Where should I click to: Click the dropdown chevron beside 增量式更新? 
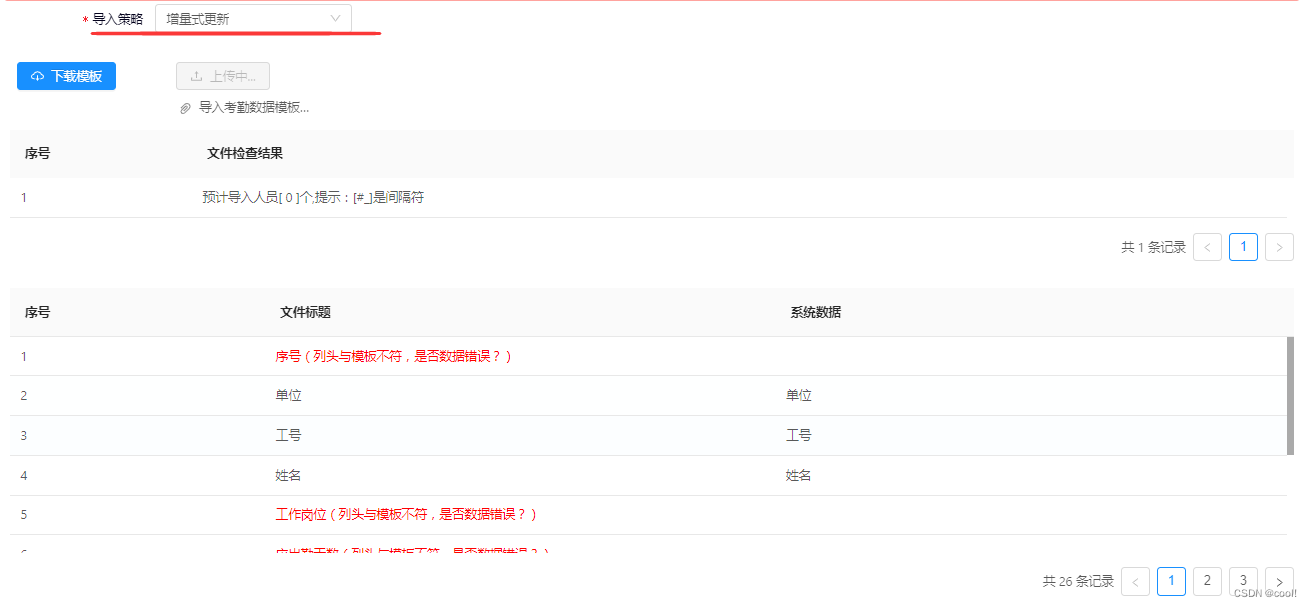(335, 17)
